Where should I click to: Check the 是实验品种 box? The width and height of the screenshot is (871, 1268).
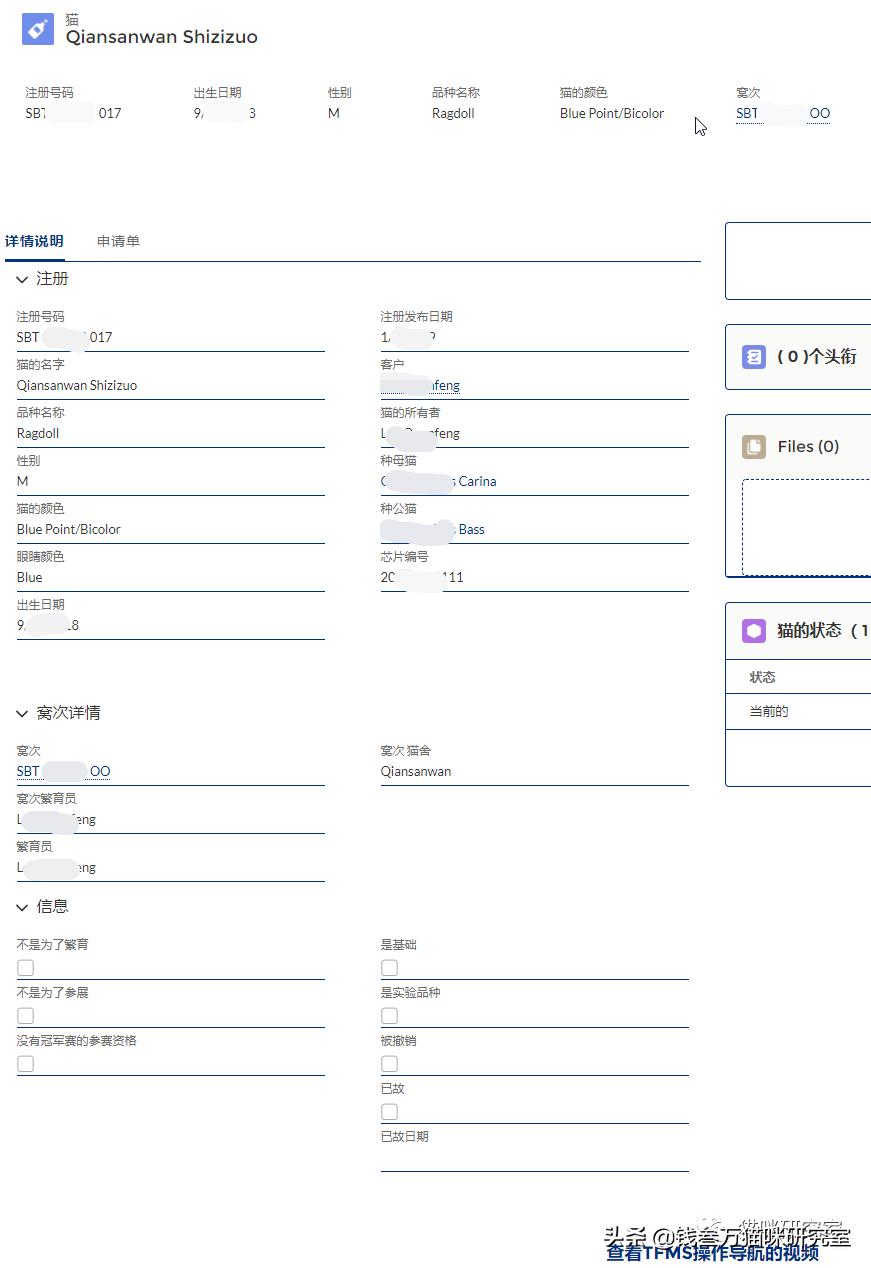tap(388, 1016)
